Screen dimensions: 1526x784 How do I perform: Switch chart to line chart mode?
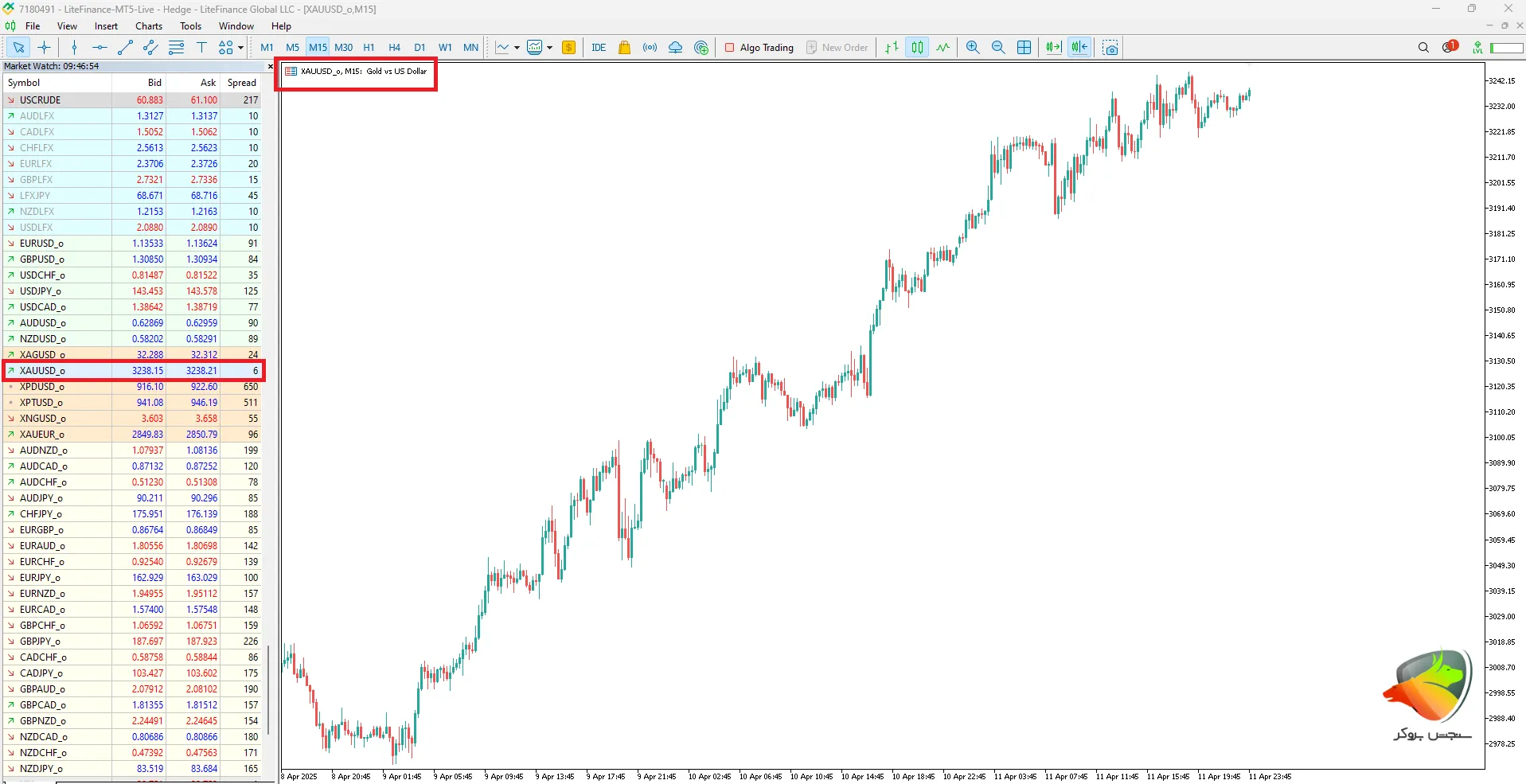click(x=943, y=48)
